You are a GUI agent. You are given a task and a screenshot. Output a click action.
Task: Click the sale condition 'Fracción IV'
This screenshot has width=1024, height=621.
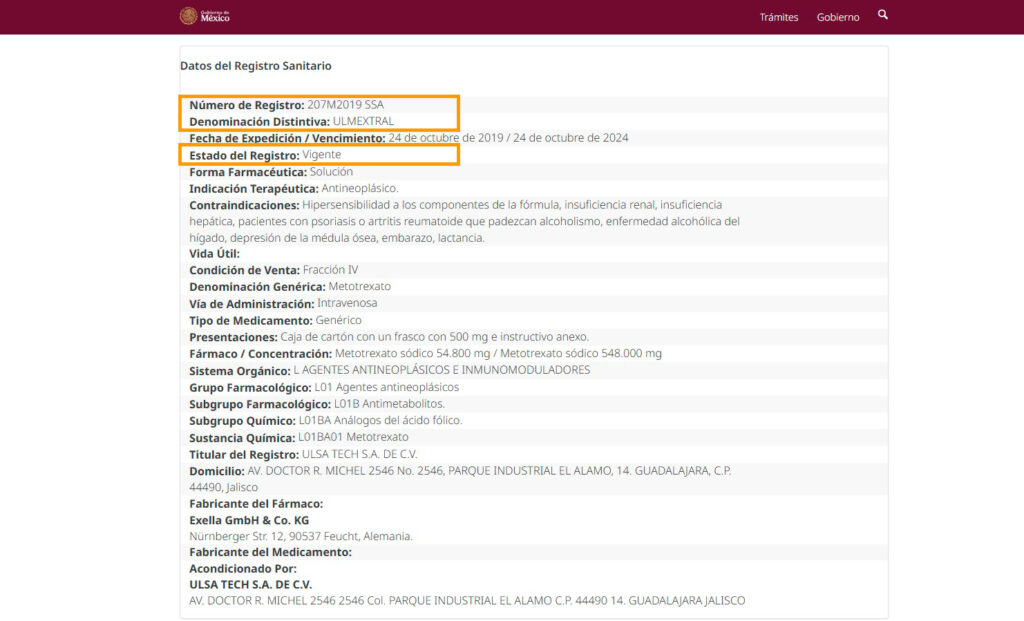tap(330, 270)
